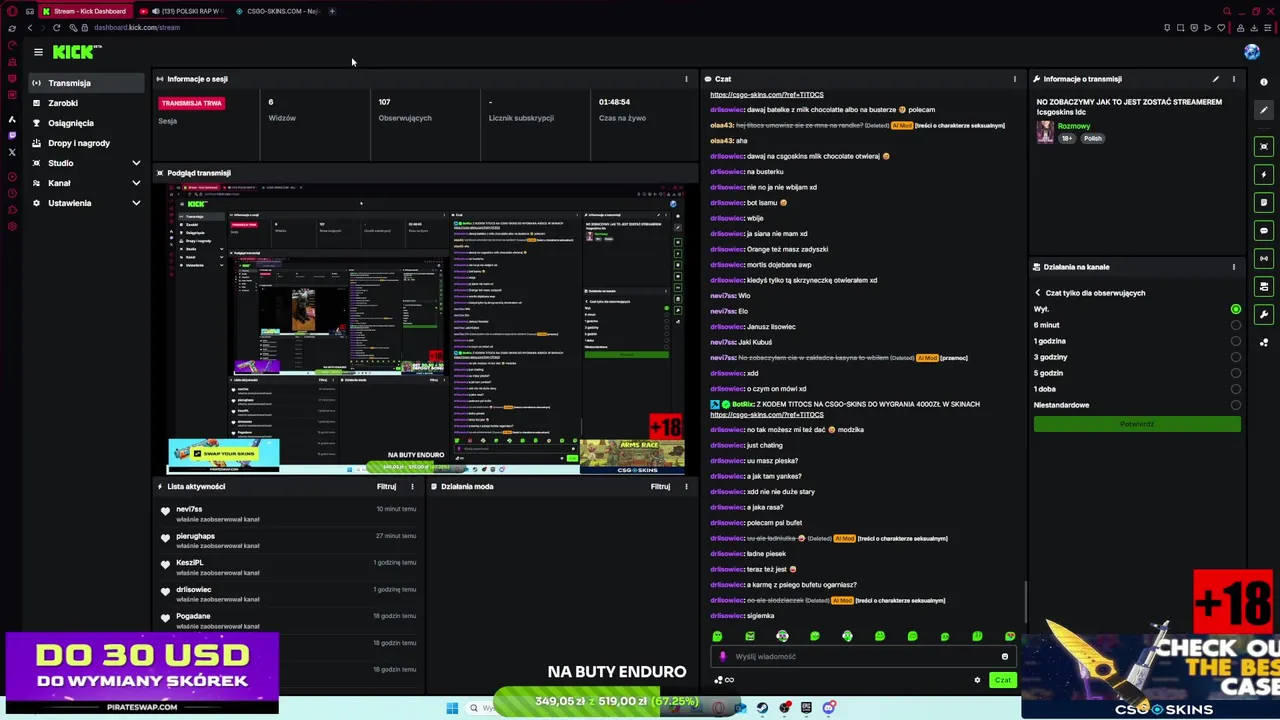Click the pencil icon in the right rail
The height and width of the screenshot is (720, 1280).
click(x=1264, y=110)
